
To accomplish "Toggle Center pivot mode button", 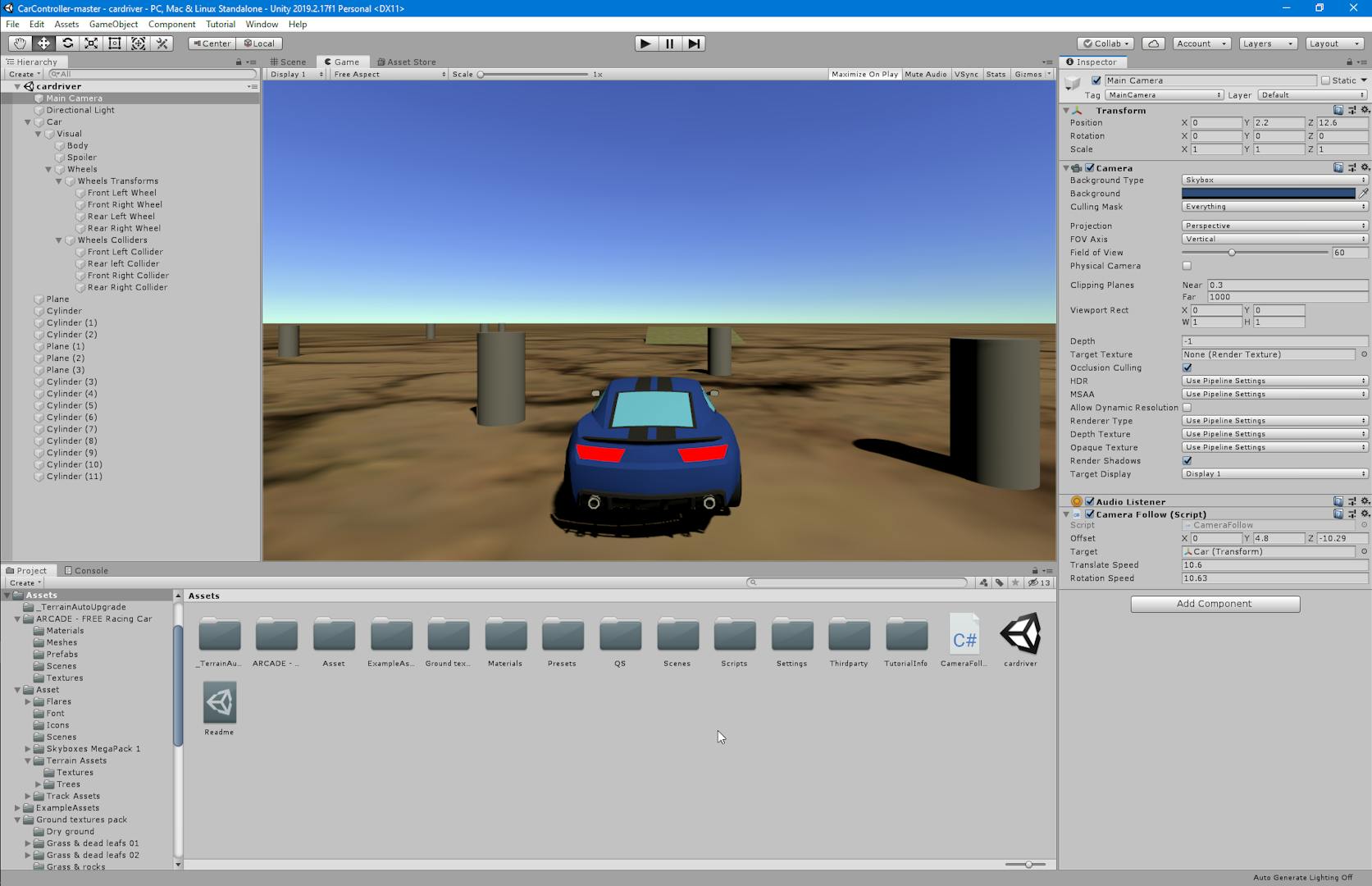I will click(x=212, y=43).
